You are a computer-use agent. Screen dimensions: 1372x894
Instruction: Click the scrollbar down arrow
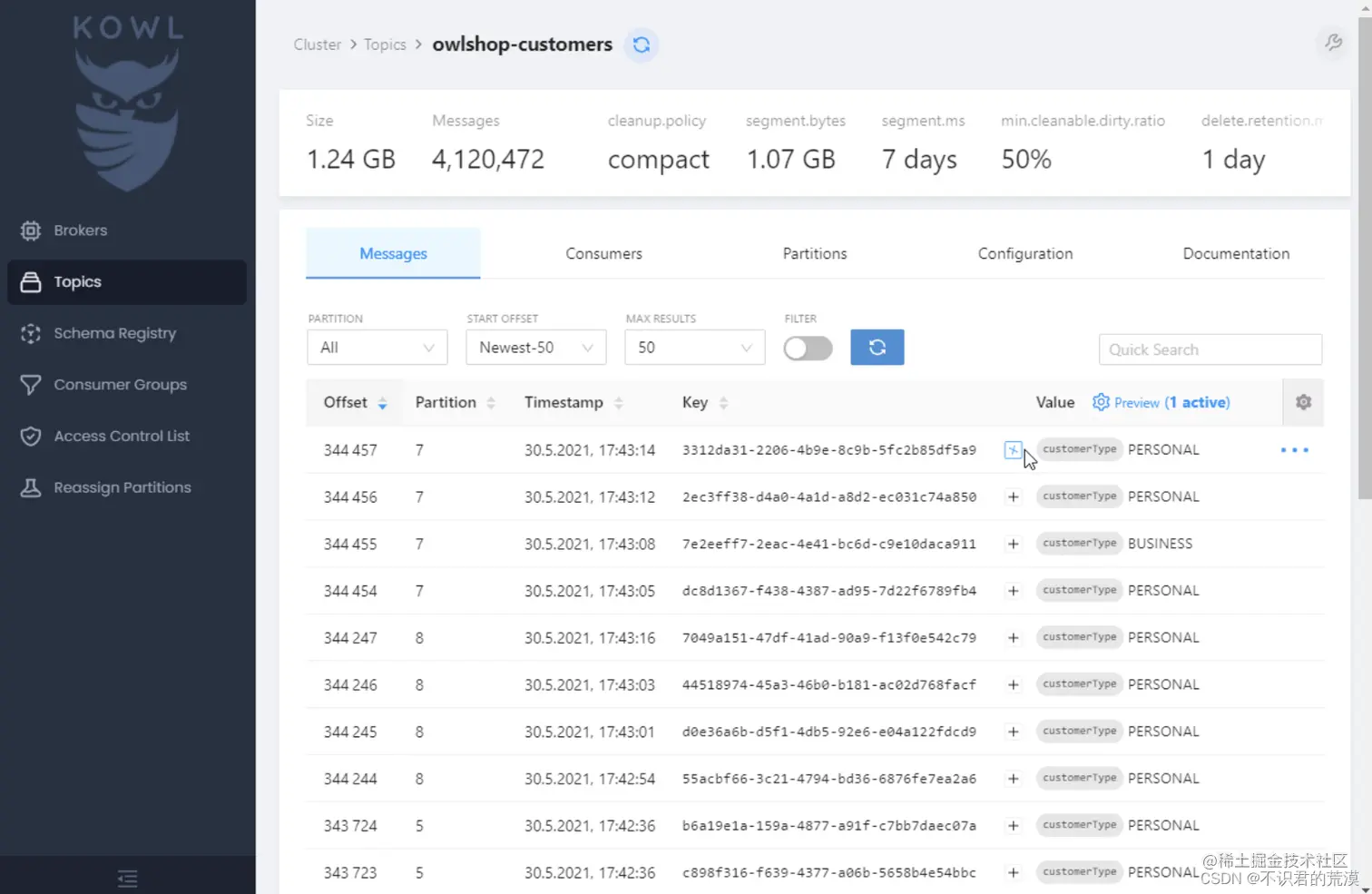(1365, 887)
